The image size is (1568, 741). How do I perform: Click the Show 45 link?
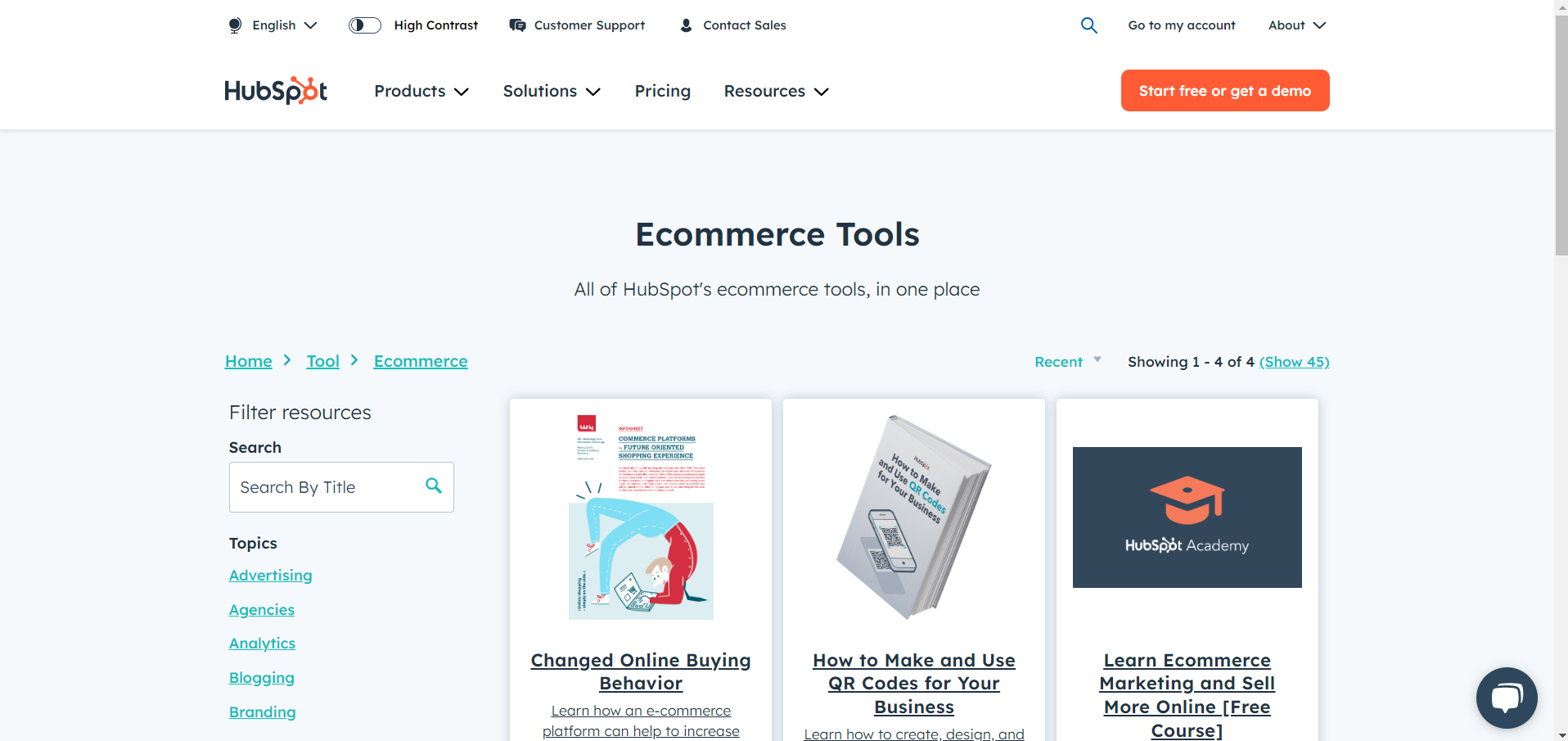tap(1294, 362)
